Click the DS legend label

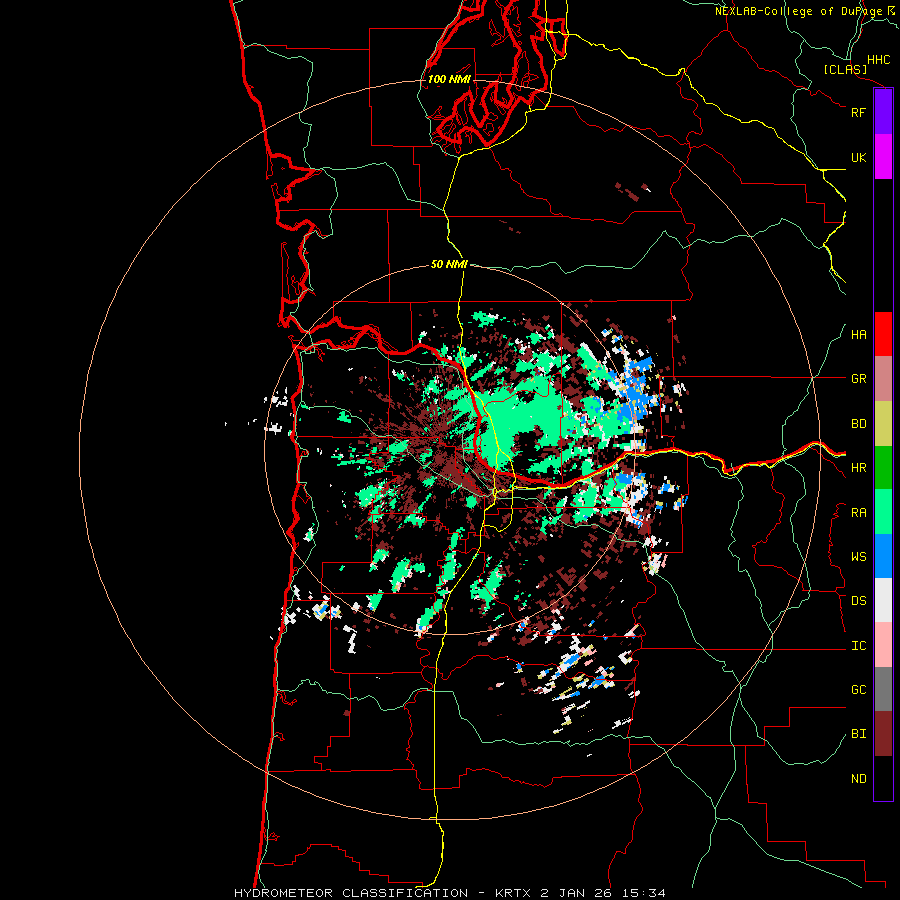coord(858,601)
